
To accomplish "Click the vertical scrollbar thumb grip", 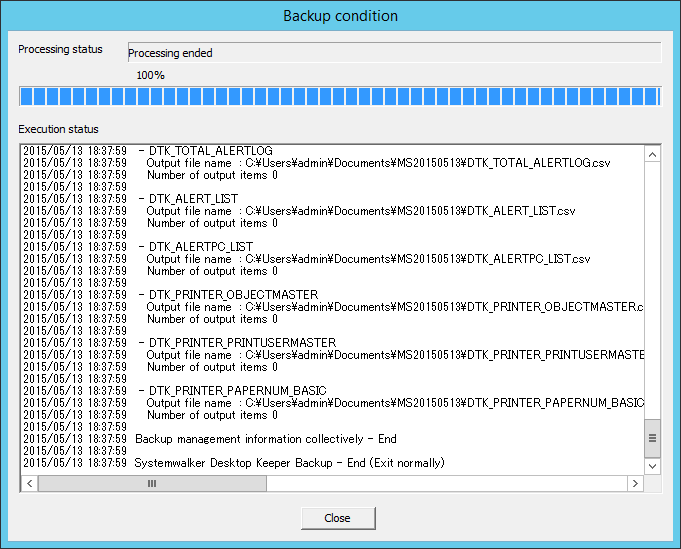I will (x=652, y=438).
